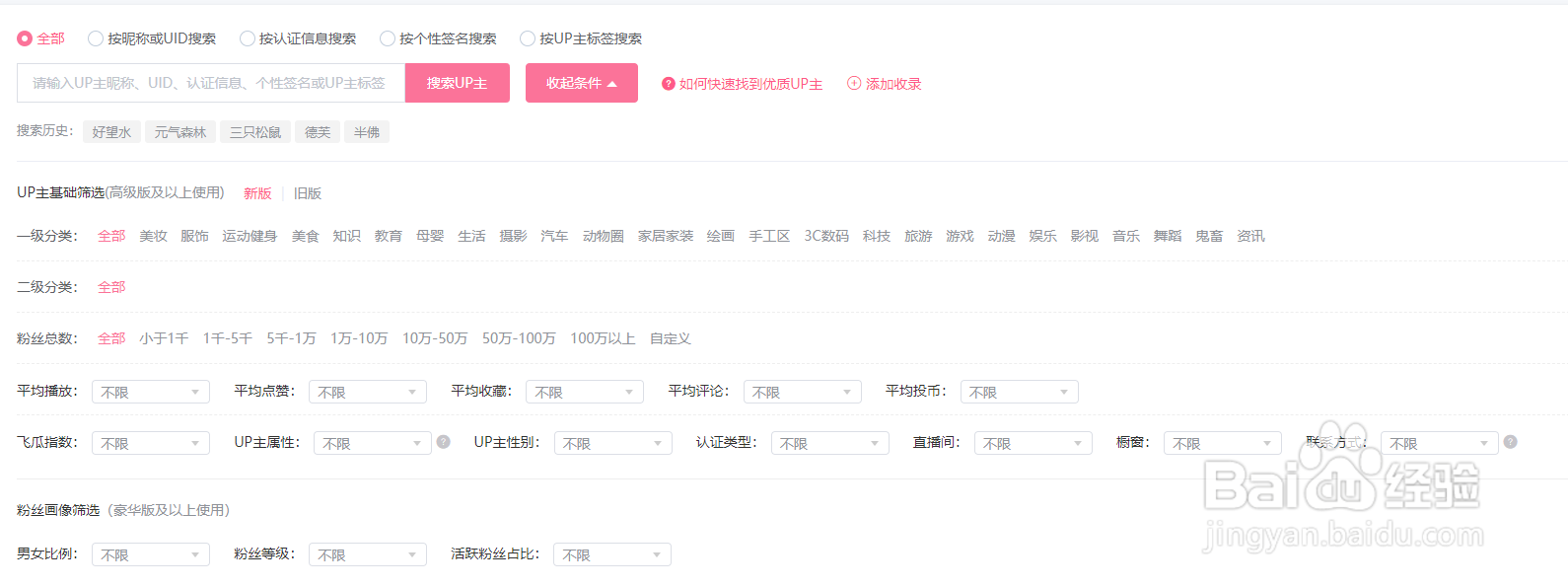The image size is (1568, 588).
Task: Select 生活 category
Action: pos(471,236)
